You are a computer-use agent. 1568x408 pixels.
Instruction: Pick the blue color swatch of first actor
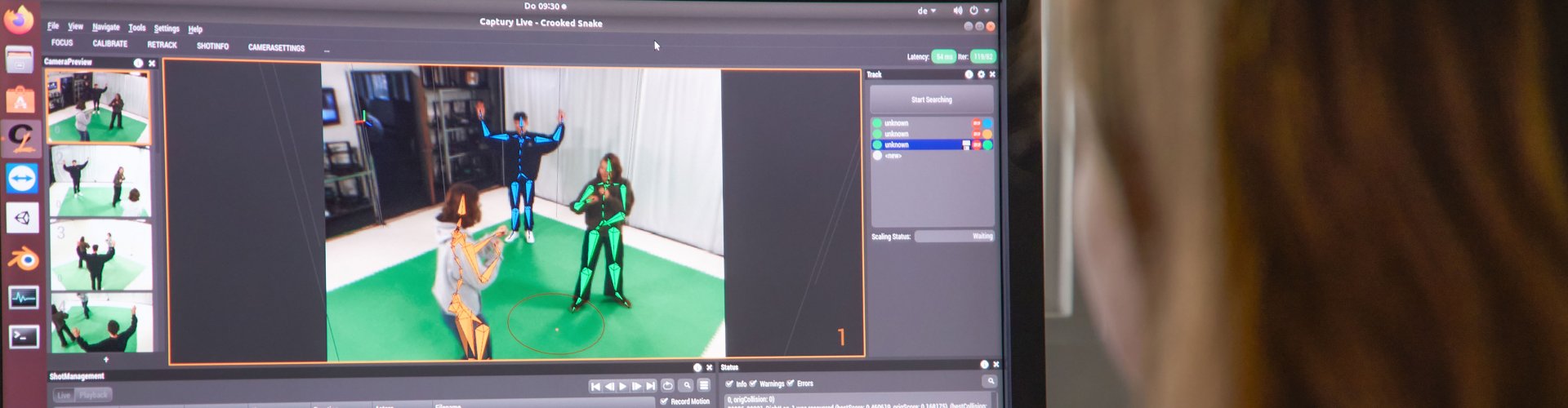[987, 124]
